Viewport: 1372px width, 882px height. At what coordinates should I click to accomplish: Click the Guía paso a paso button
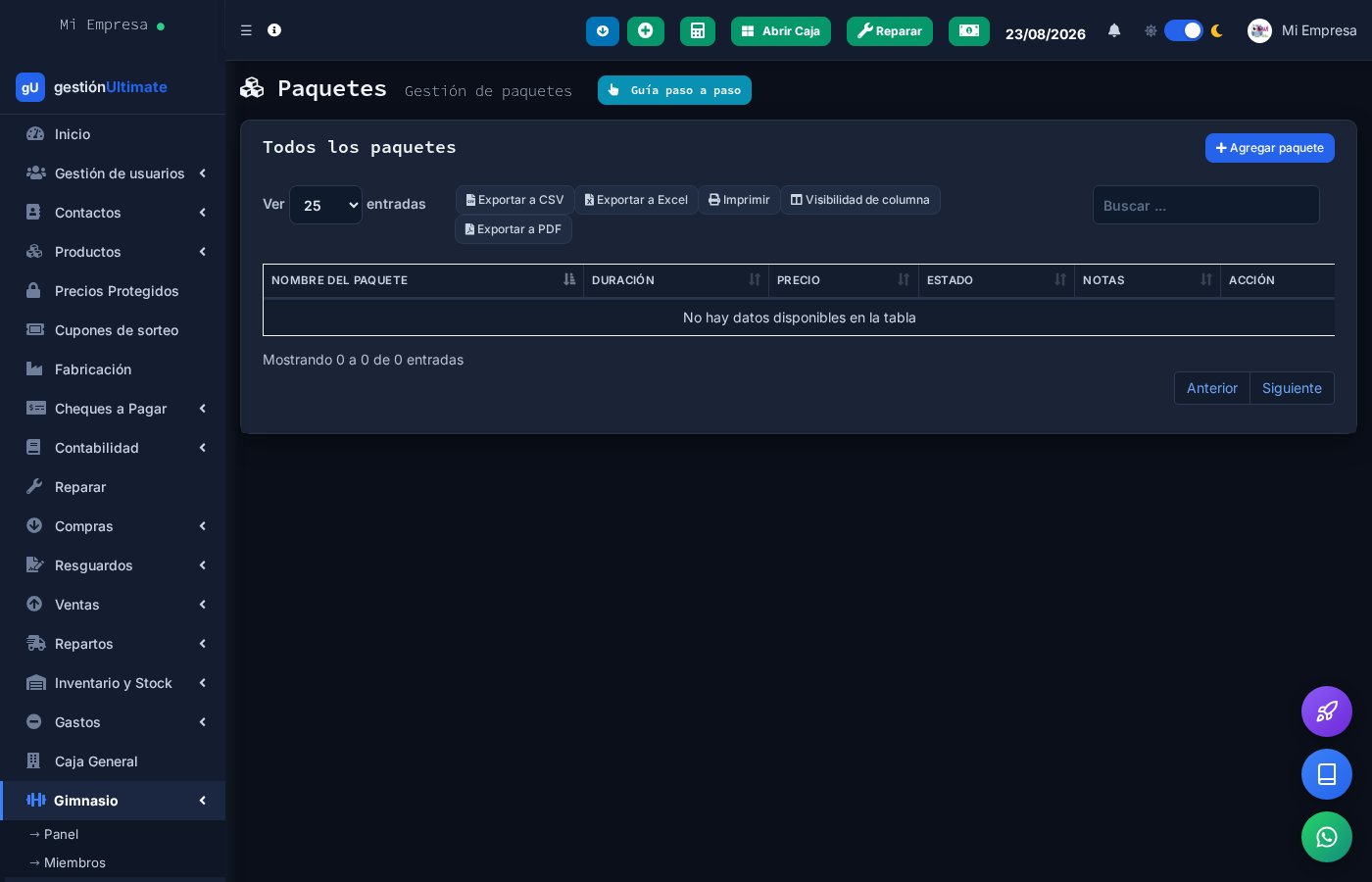tap(674, 90)
